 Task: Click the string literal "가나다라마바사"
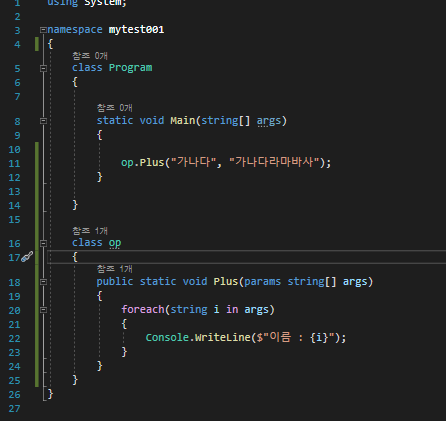(x=274, y=162)
